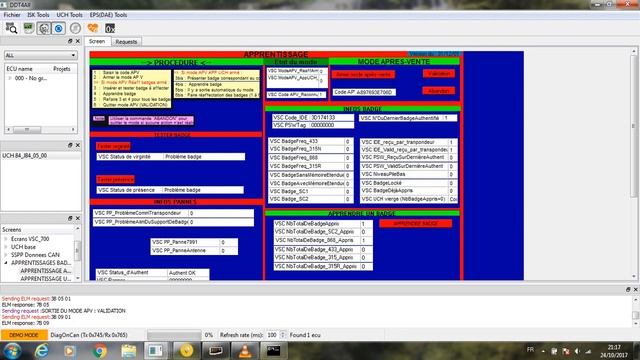This screenshot has height=360, width=640.
Task: Show hidden system tray icons arrow
Action: tap(543, 351)
